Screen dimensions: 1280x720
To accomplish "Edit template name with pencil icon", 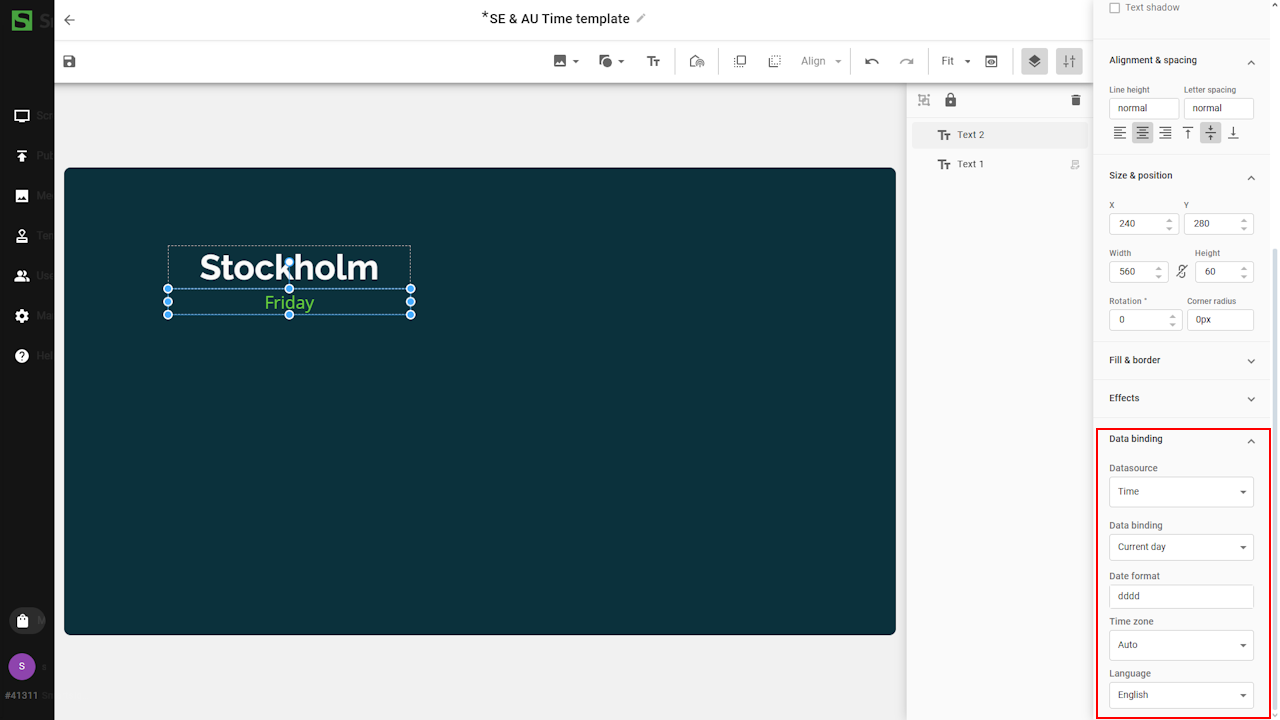I will [641, 19].
